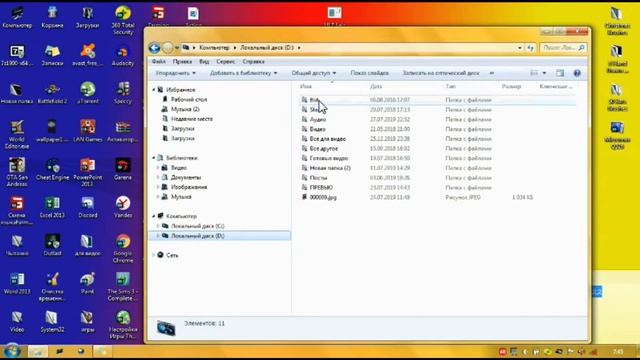
Task: Click the change view icon in toolbar
Action: 534,73
